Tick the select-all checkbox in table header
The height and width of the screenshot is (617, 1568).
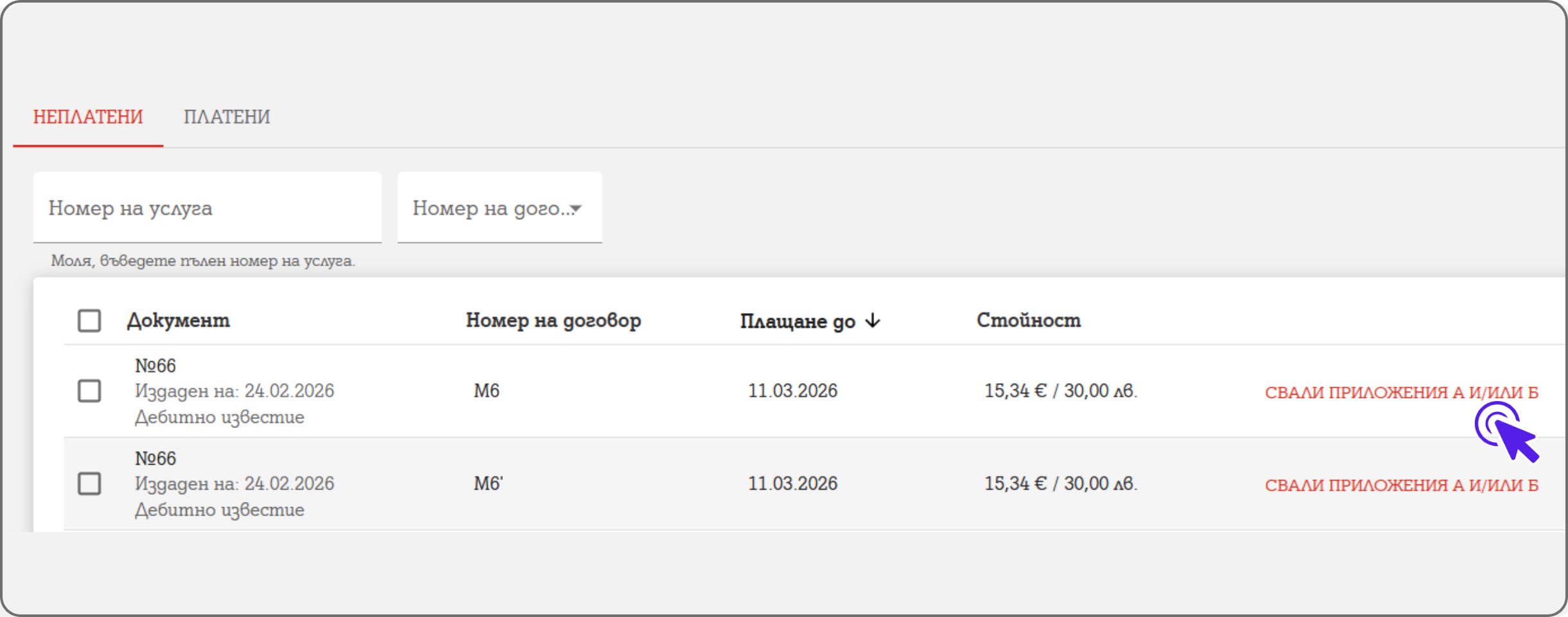(89, 321)
